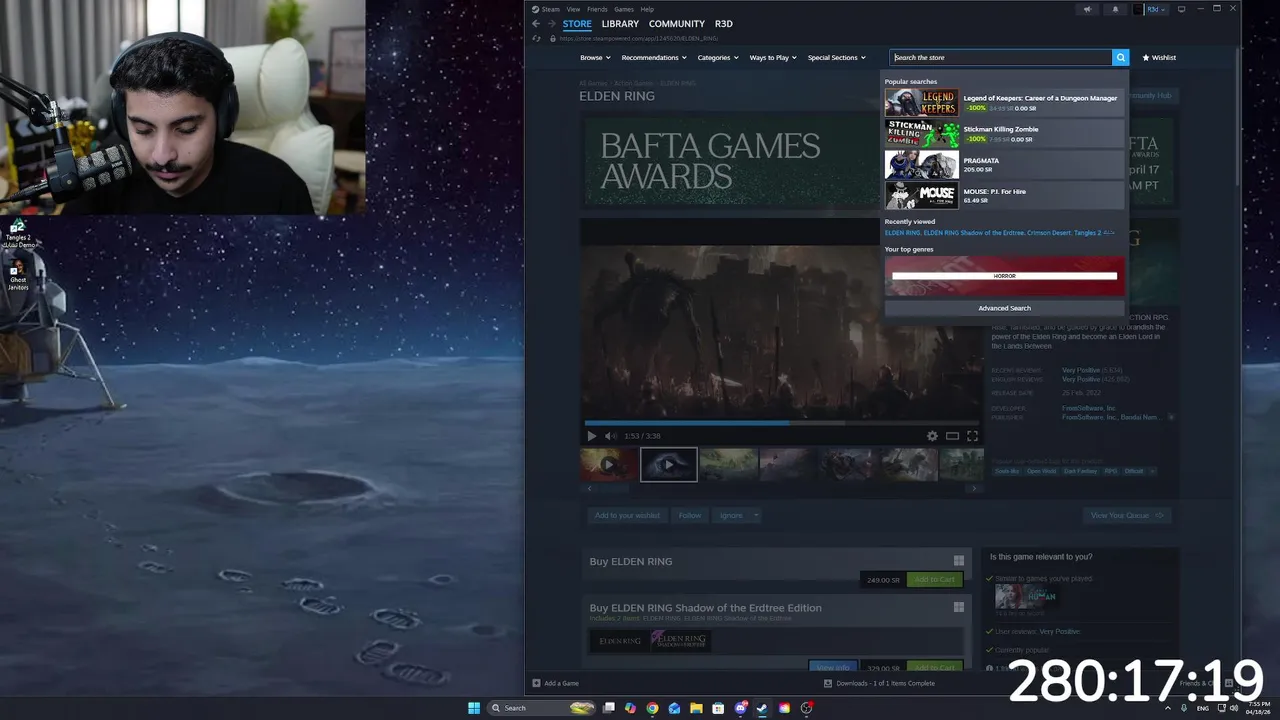Screen dimensions: 1280x720
Task: Click the Search the store field
Action: click(1001, 58)
